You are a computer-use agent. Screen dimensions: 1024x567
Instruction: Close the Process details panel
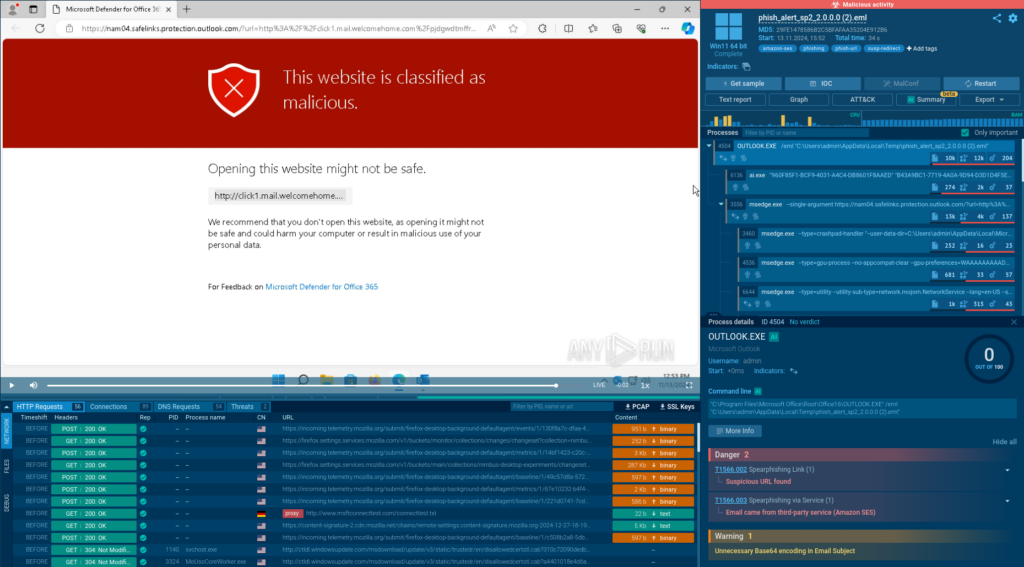[x=1014, y=322]
